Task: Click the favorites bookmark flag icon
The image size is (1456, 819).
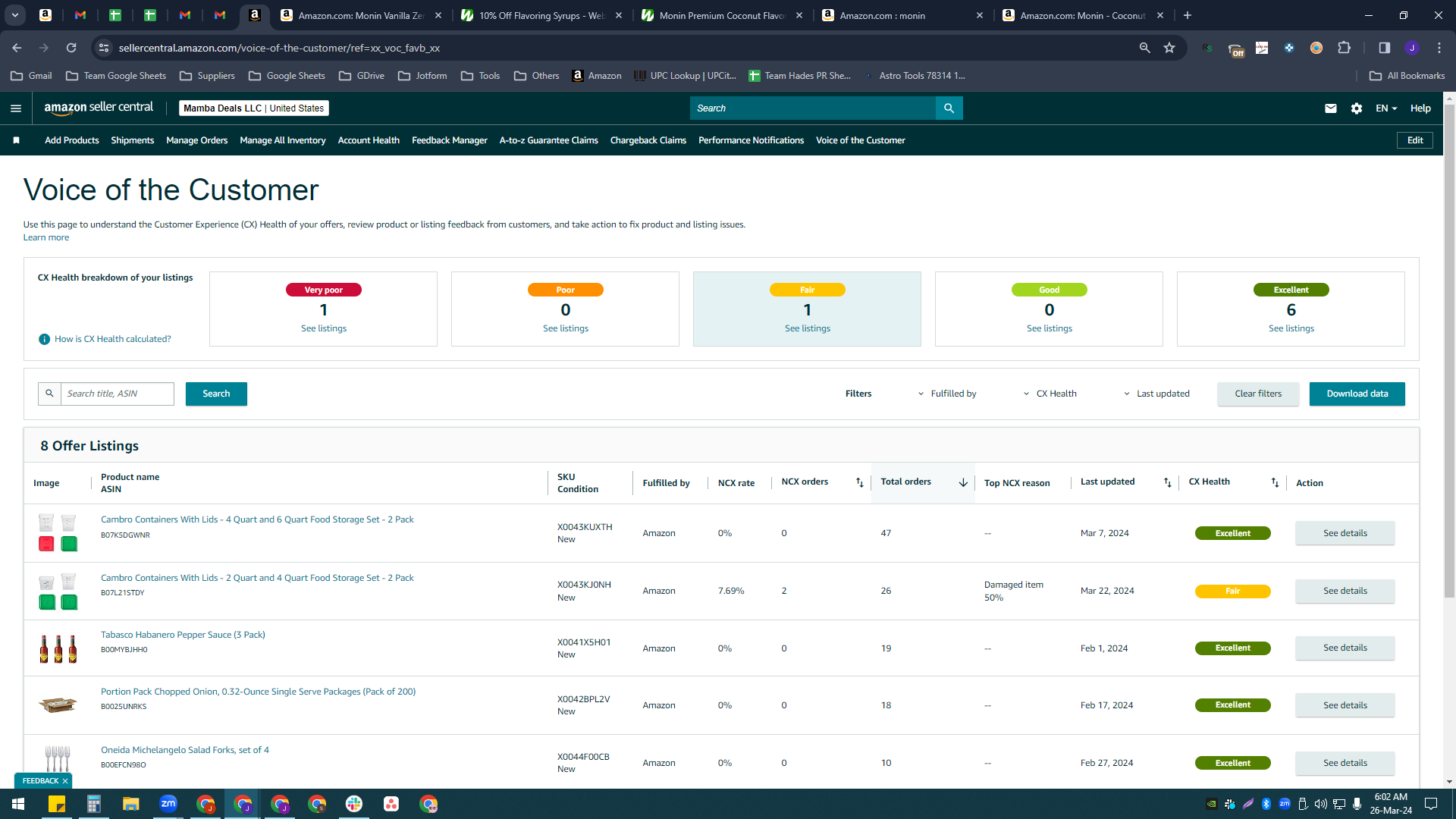Action: tap(16, 140)
